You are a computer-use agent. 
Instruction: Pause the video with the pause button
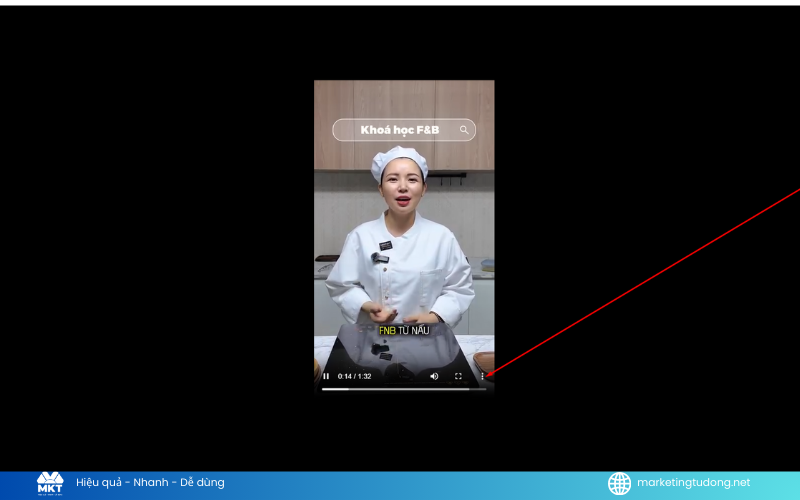[x=326, y=377]
